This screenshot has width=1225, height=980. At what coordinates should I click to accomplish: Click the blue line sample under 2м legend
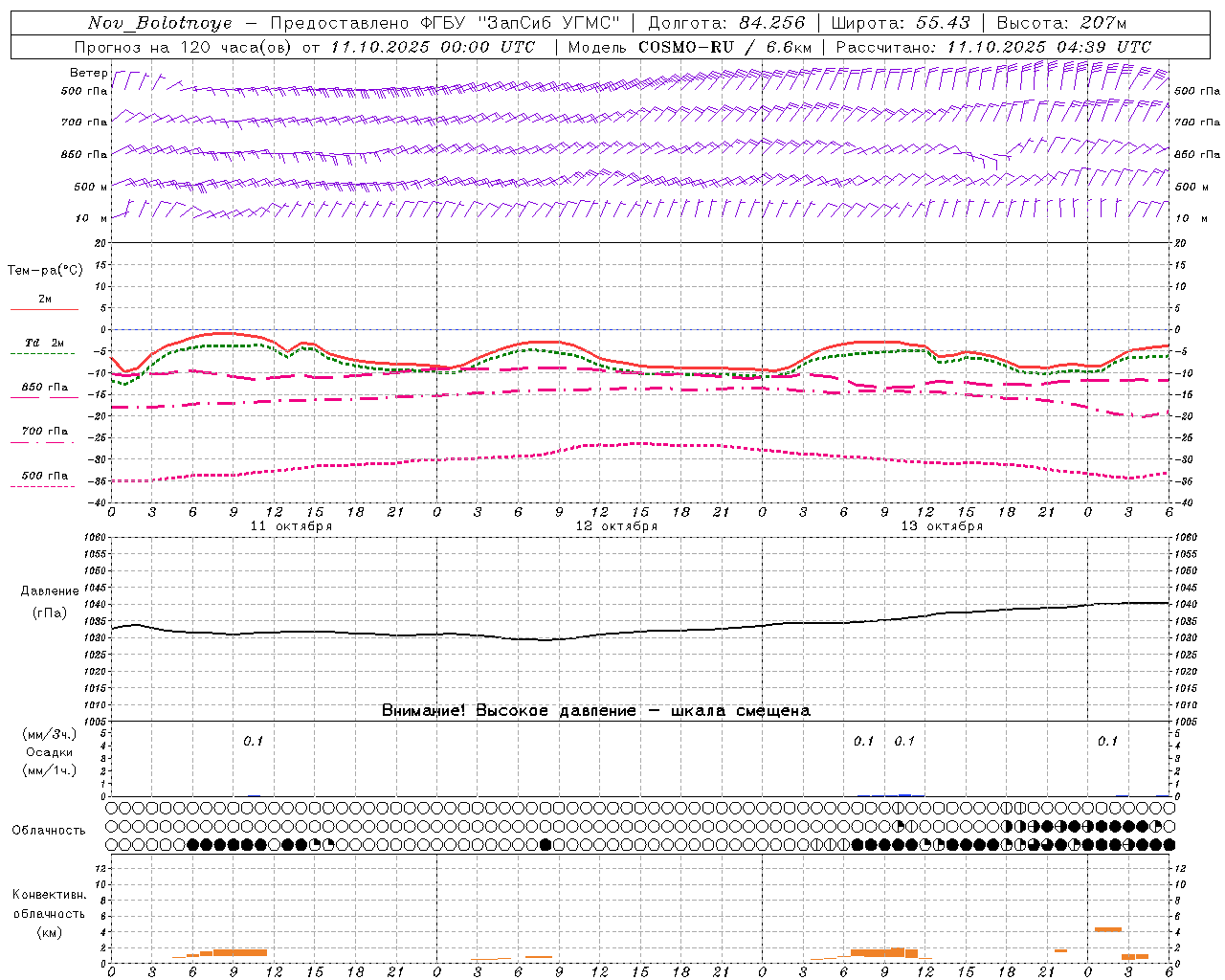45,309
